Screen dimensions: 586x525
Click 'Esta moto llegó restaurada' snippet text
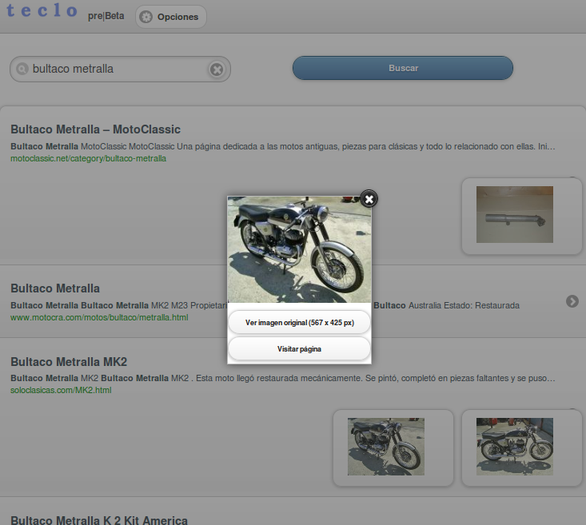pos(279,378)
